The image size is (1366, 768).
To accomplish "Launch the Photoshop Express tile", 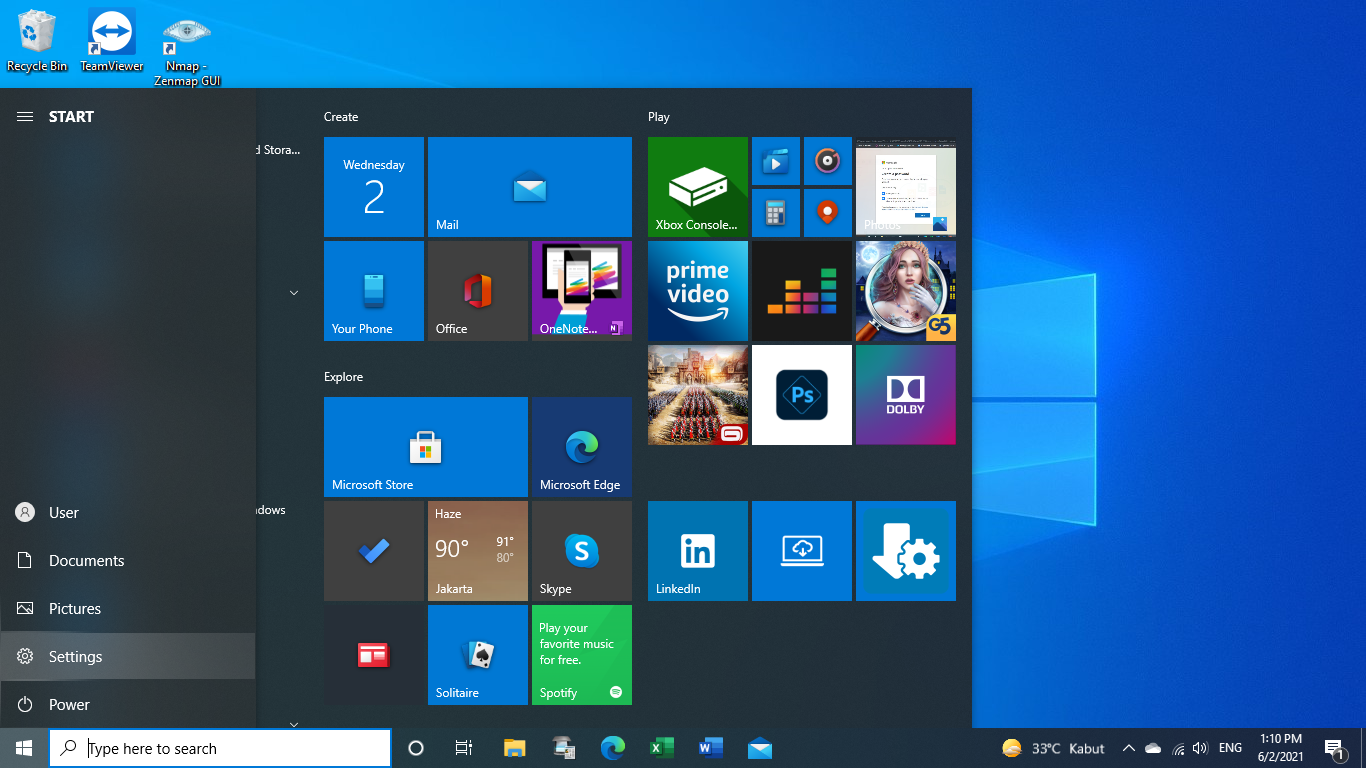I will pyautogui.click(x=801, y=395).
